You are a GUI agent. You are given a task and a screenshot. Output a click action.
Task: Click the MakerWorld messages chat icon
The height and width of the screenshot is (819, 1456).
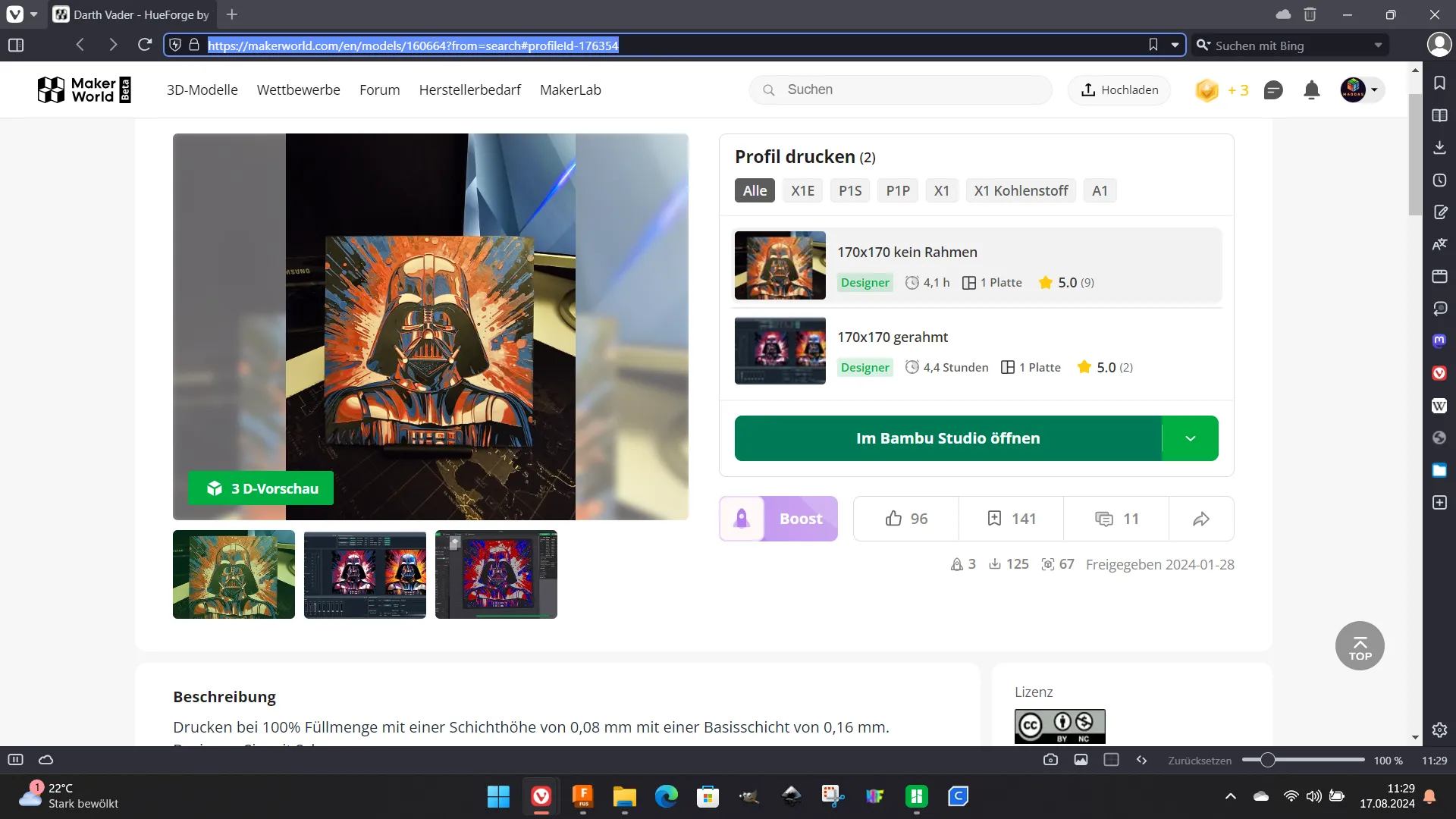click(x=1273, y=90)
